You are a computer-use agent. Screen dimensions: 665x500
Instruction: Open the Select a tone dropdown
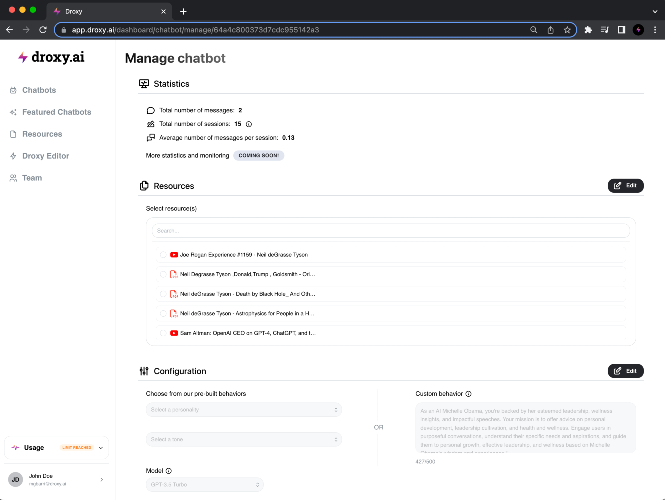(x=243, y=439)
